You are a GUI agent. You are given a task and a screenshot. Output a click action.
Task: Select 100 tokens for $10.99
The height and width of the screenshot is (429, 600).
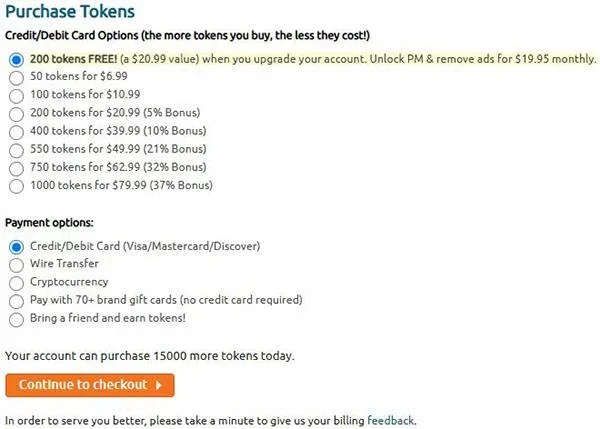16,96
